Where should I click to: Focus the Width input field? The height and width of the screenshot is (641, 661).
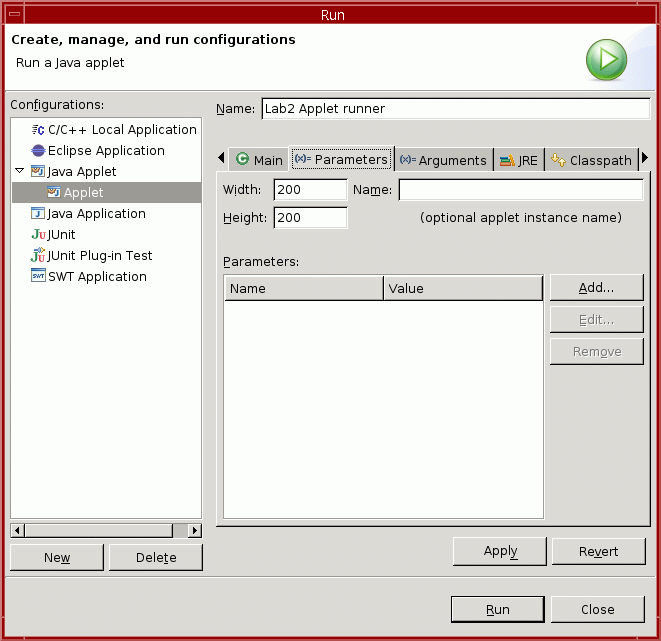point(310,190)
